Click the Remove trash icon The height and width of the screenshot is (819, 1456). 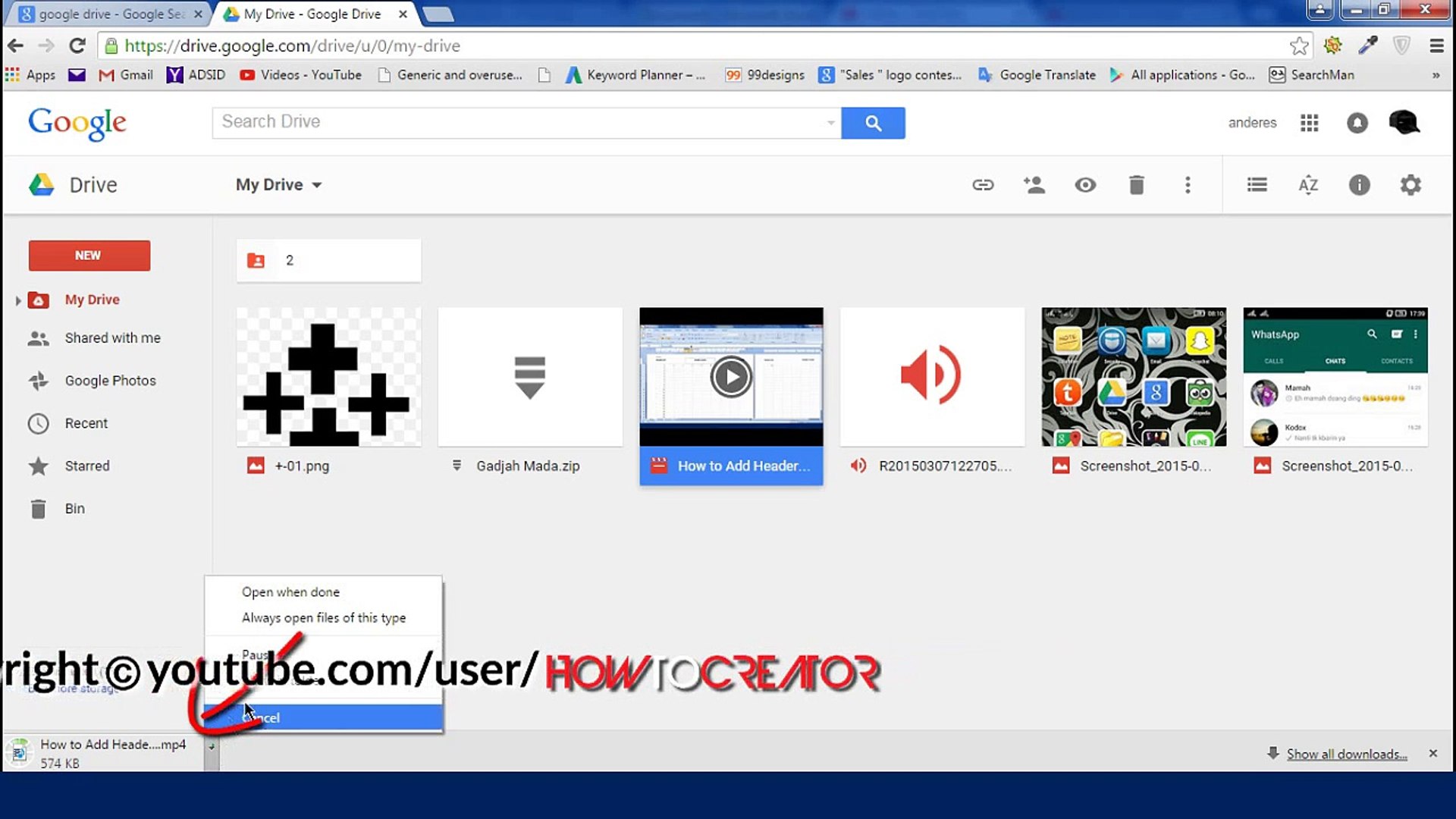click(x=1136, y=184)
